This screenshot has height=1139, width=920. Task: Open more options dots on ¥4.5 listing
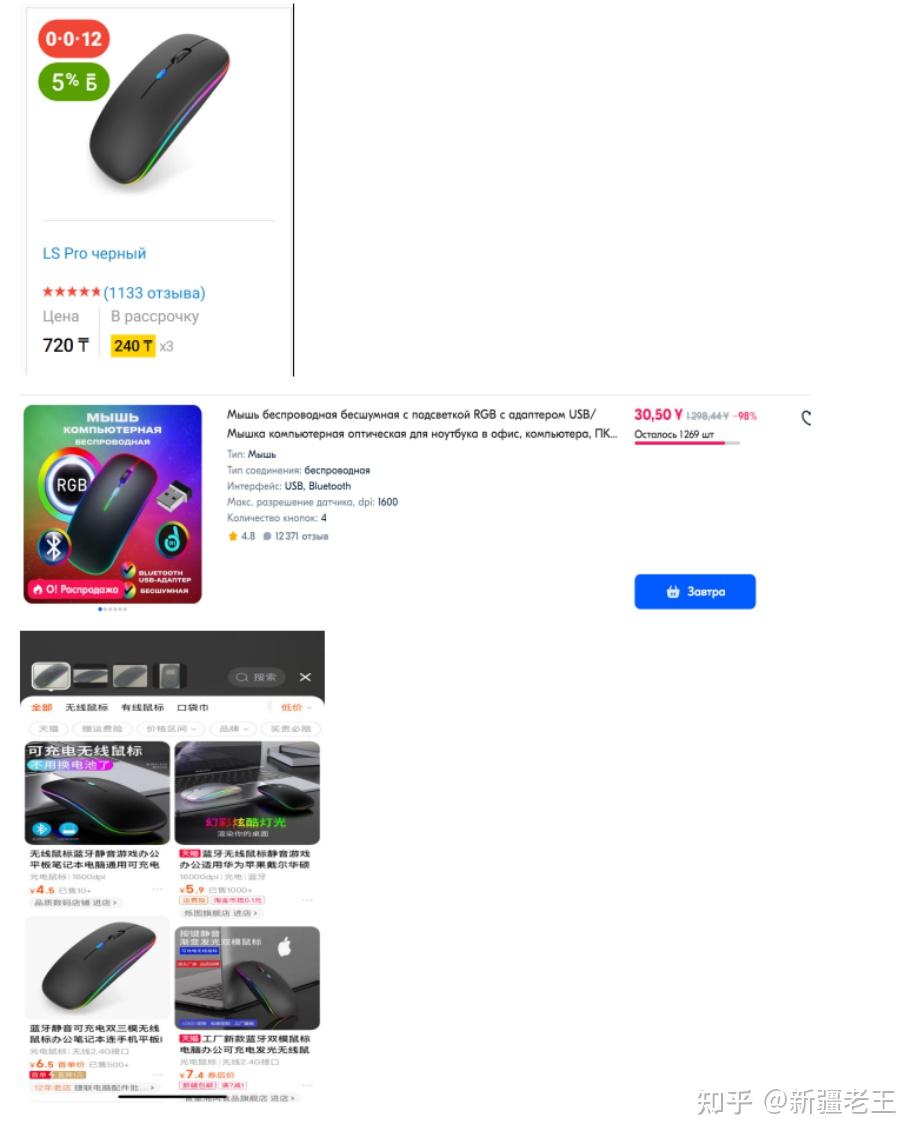pos(158,889)
